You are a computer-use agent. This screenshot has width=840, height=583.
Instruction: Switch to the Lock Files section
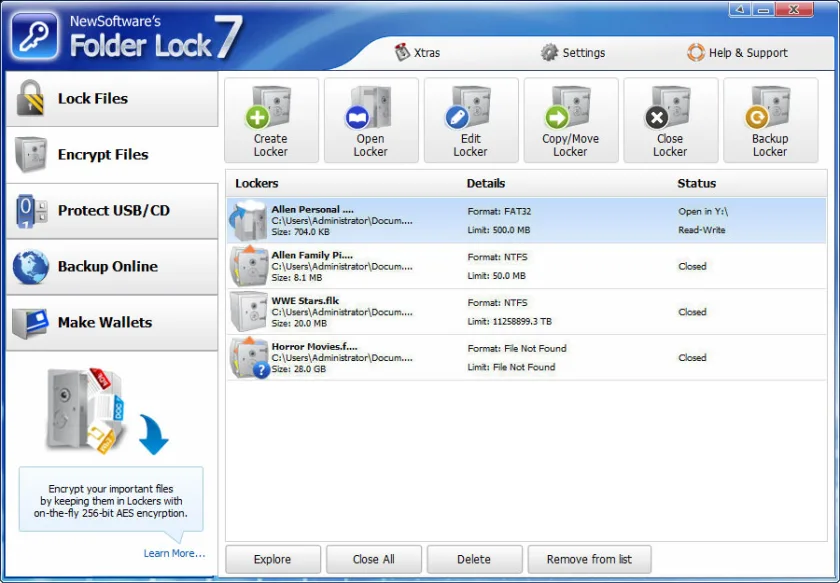(x=112, y=99)
